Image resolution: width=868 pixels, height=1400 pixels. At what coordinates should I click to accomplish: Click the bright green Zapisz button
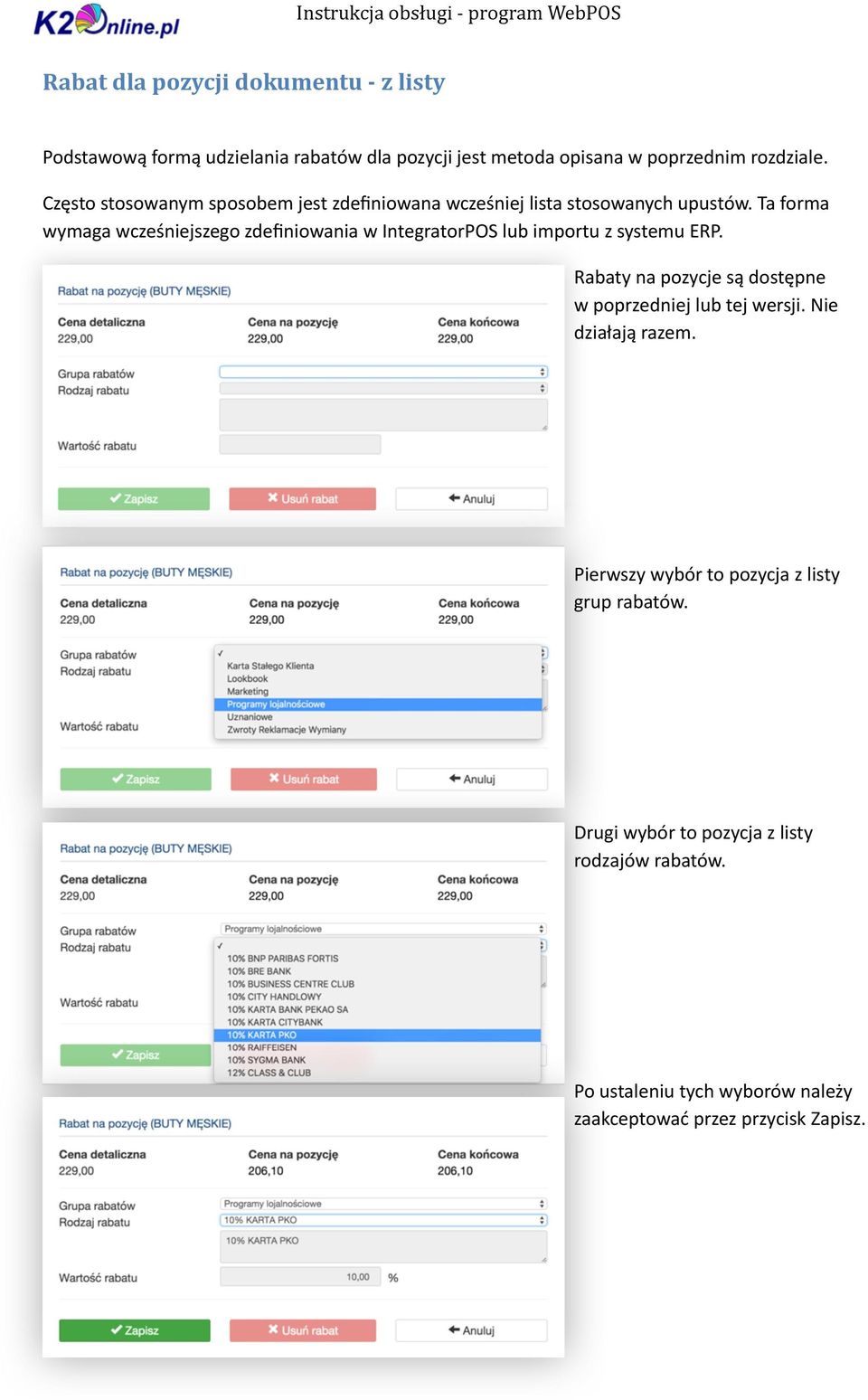[135, 1330]
